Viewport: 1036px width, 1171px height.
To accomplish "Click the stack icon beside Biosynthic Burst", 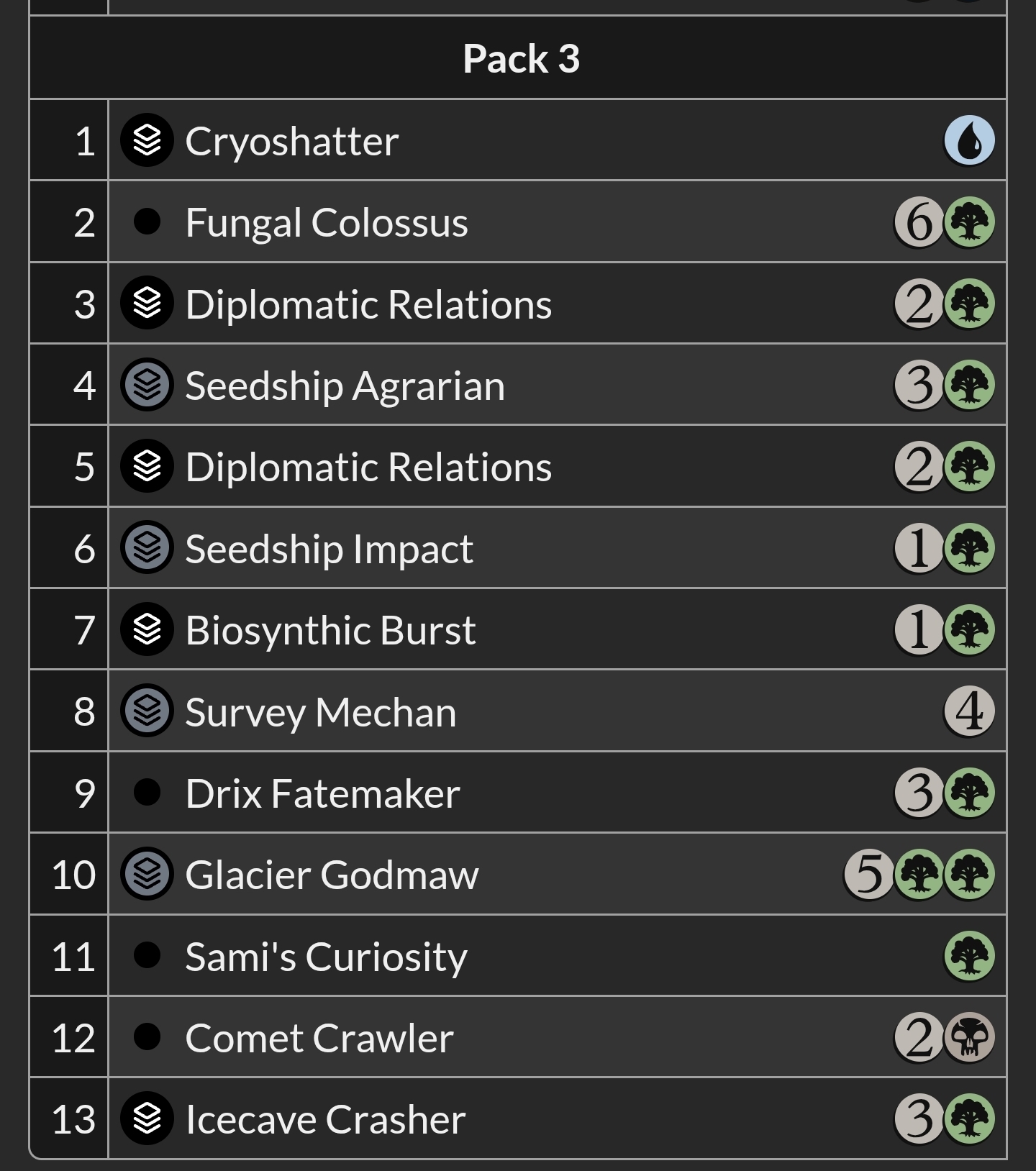I will pos(147,629).
